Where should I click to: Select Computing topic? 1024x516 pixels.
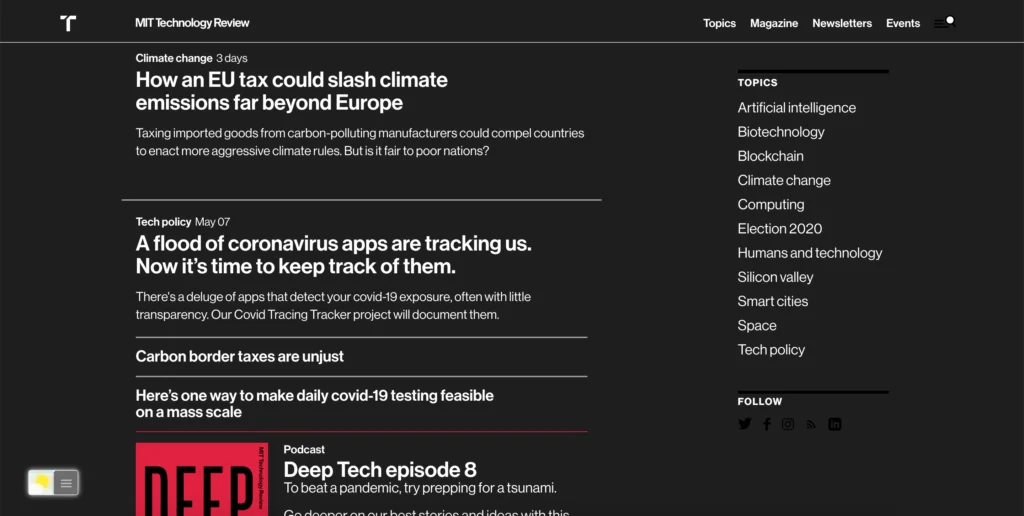(771, 204)
